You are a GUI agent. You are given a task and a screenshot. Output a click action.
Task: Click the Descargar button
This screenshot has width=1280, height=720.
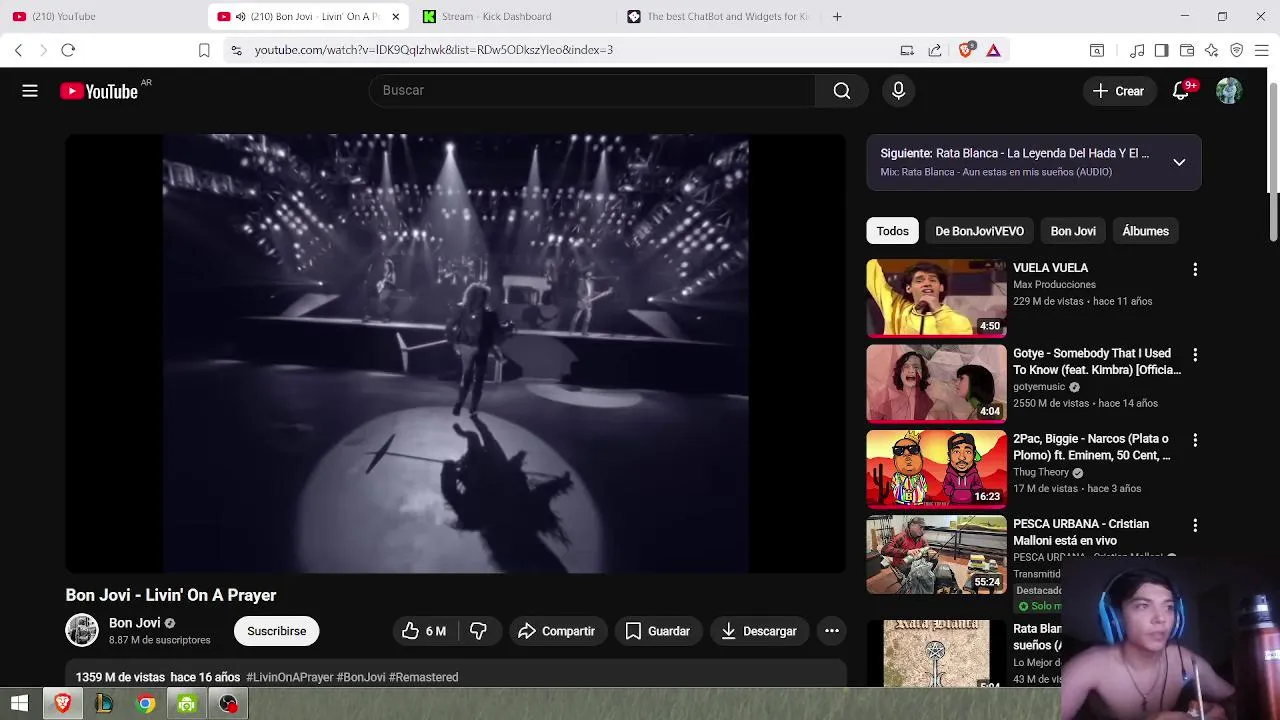click(x=759, y=631)
